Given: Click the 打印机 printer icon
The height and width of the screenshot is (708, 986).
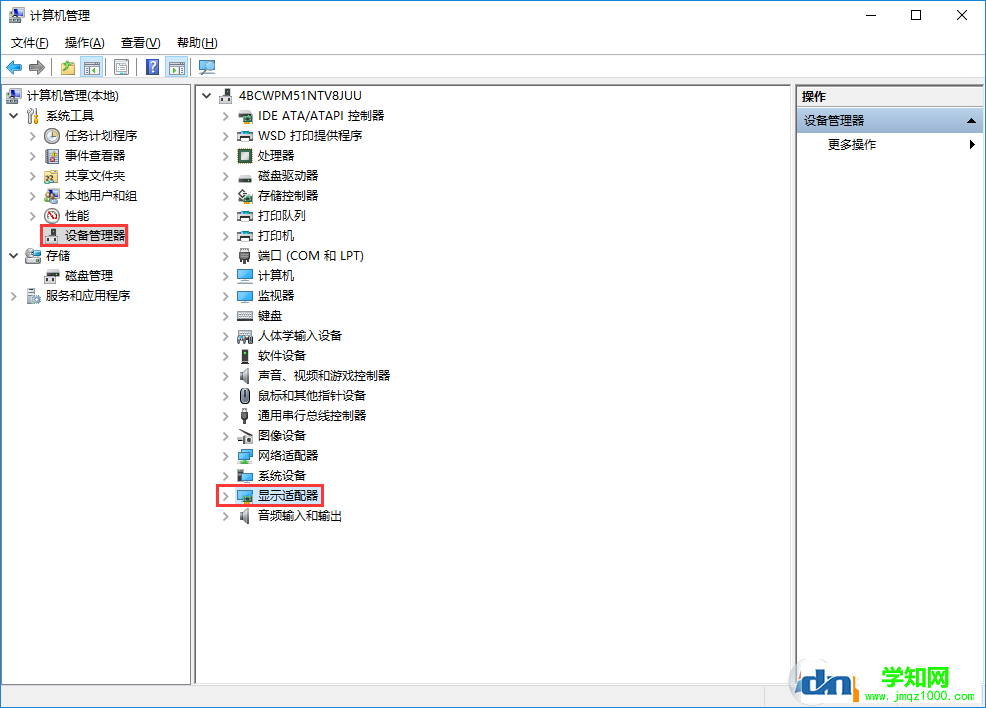Looking at the screenshot, I should (x=245, y=236).
